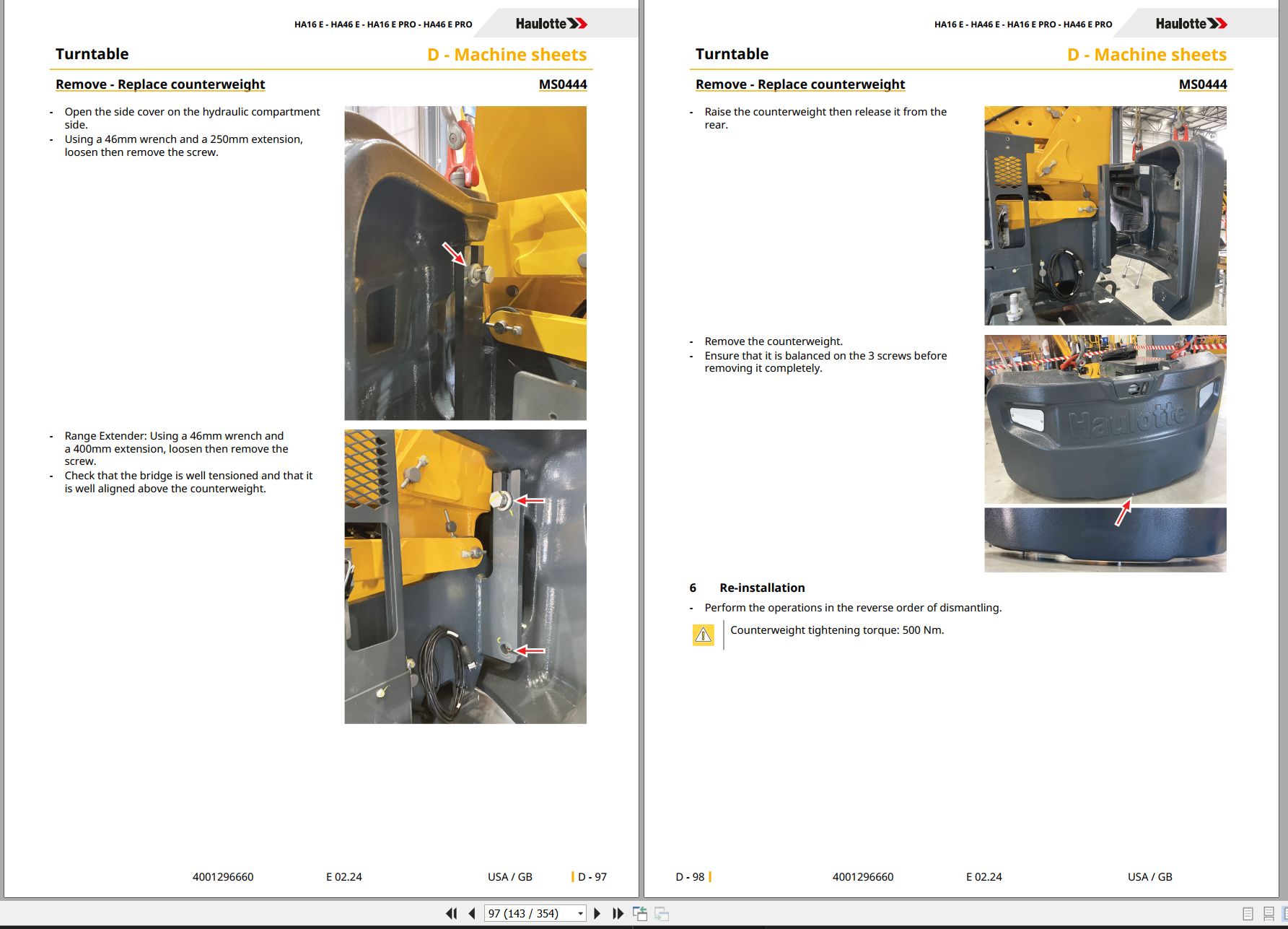Click 'Check that the bridge is well tensioned' text
This screenshot has width=1288, height=929.
tap(188, 482)
